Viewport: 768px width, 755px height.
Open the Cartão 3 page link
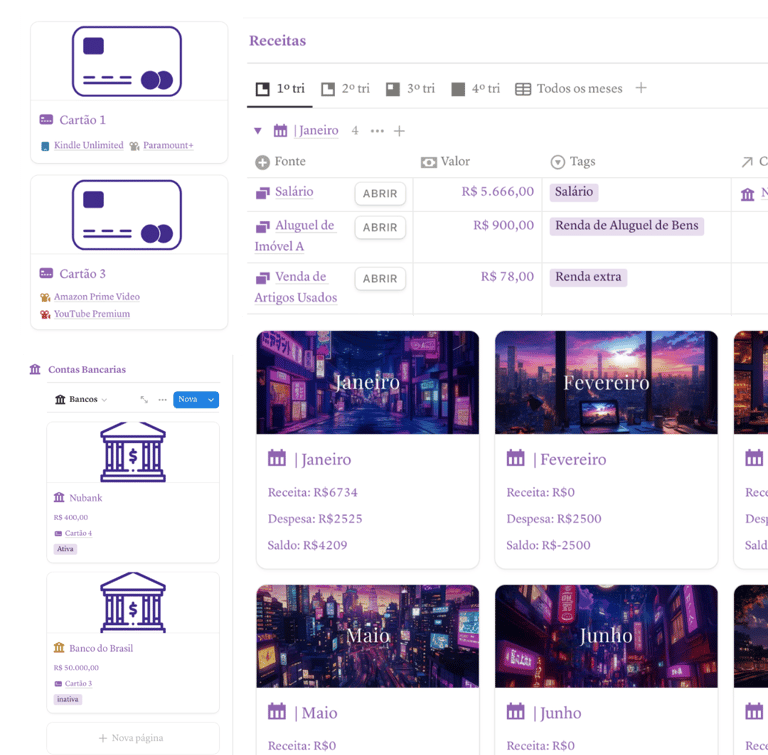[82, 273]
